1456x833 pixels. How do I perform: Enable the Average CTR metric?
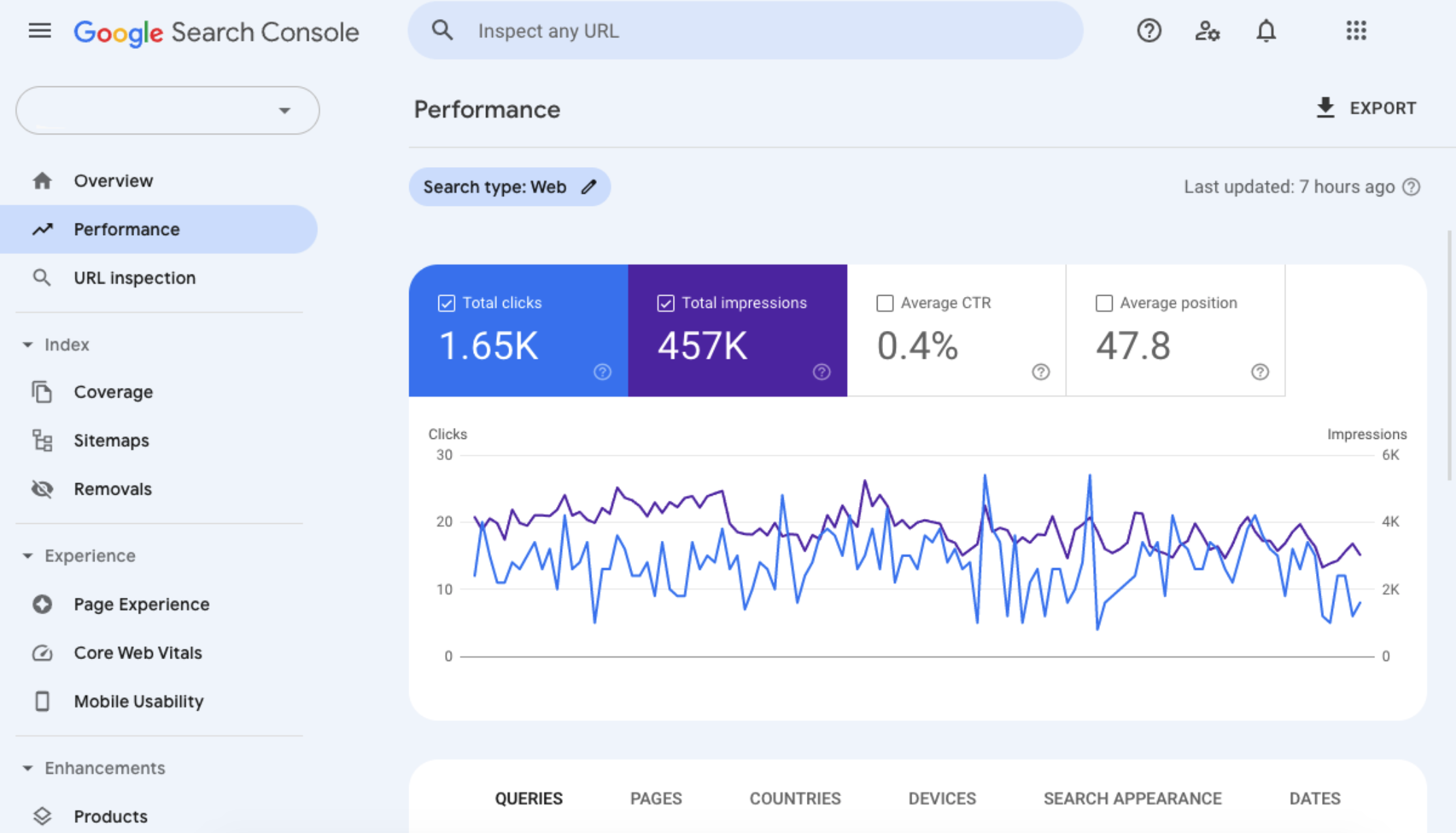(x=884, y=303)
